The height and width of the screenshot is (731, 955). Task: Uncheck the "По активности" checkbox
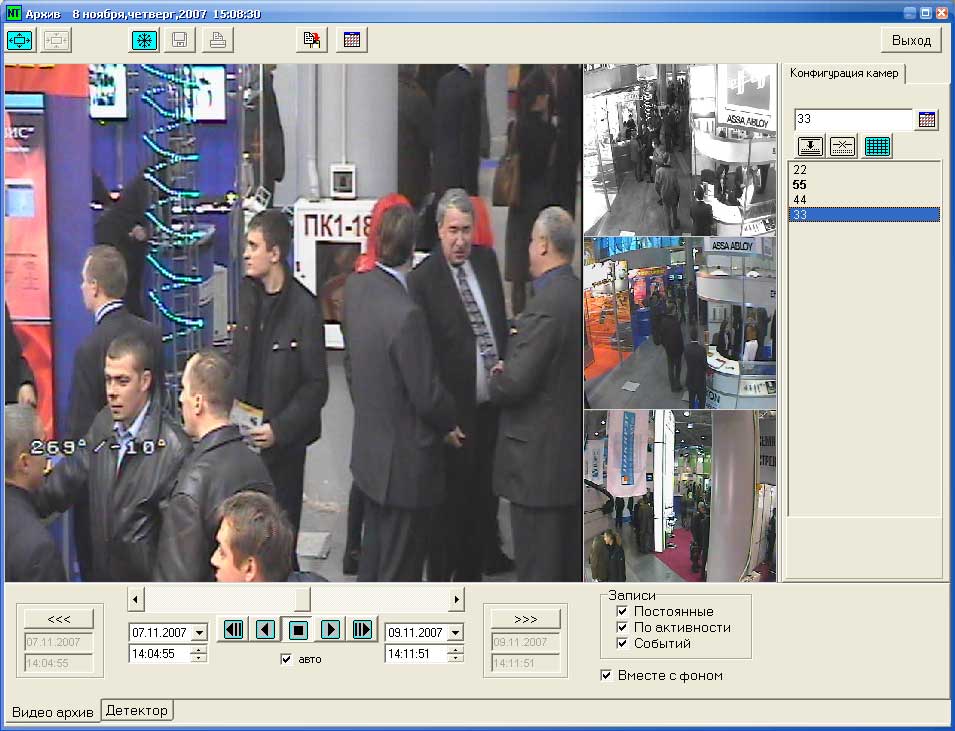pyautogui.click(x=622, y=627)
